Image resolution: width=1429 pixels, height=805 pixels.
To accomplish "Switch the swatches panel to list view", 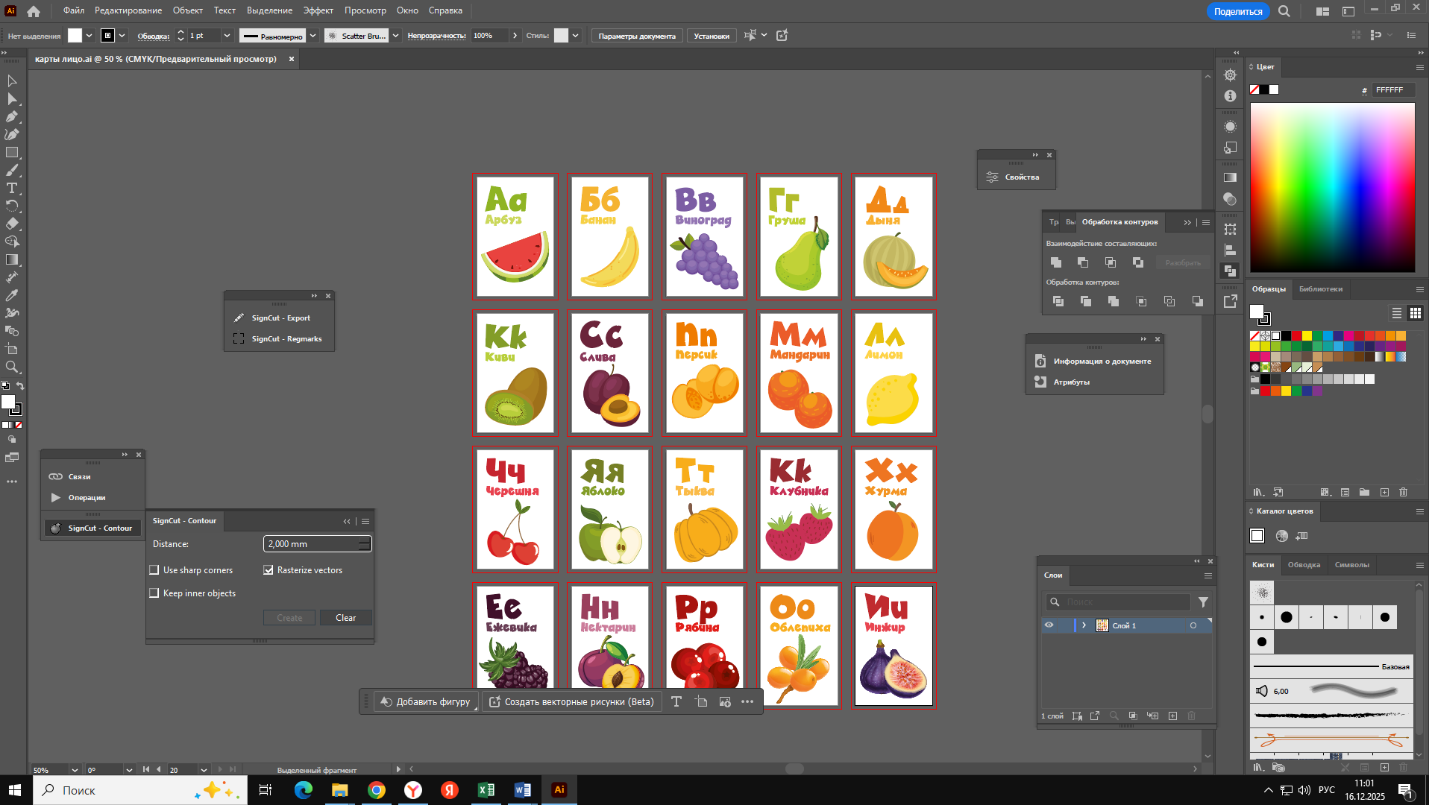I will point(1397,314).
